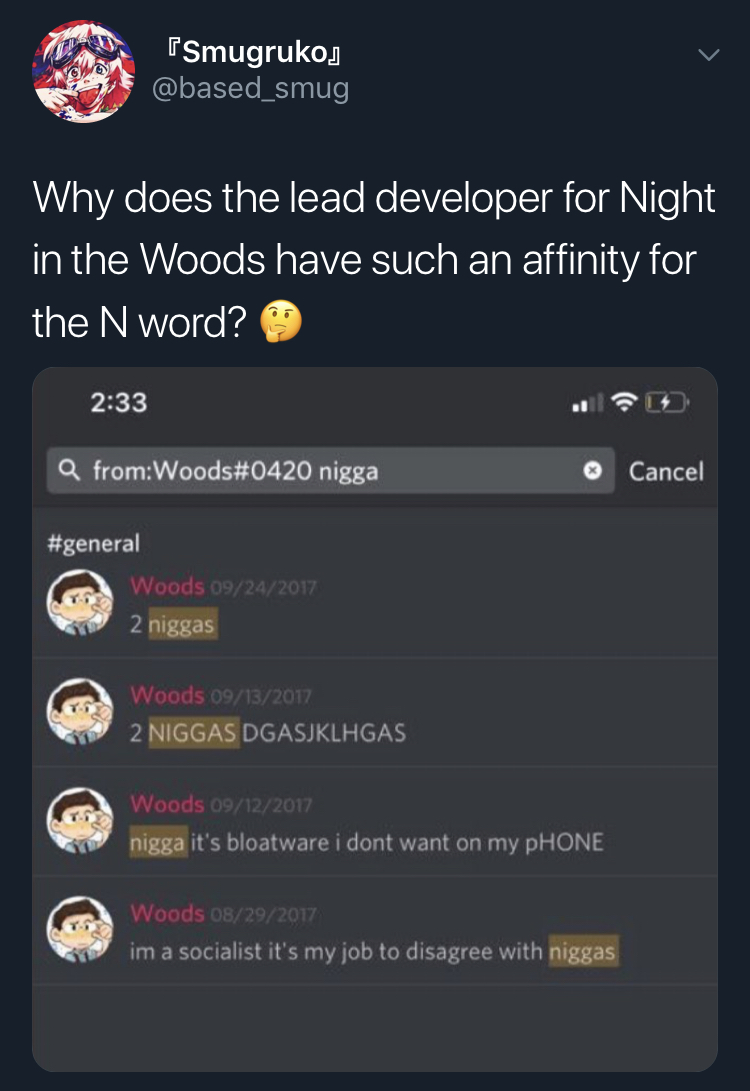Tap the battery charging icon
The width and height of the screenshot is (750, 1091).
pos(667,401)
